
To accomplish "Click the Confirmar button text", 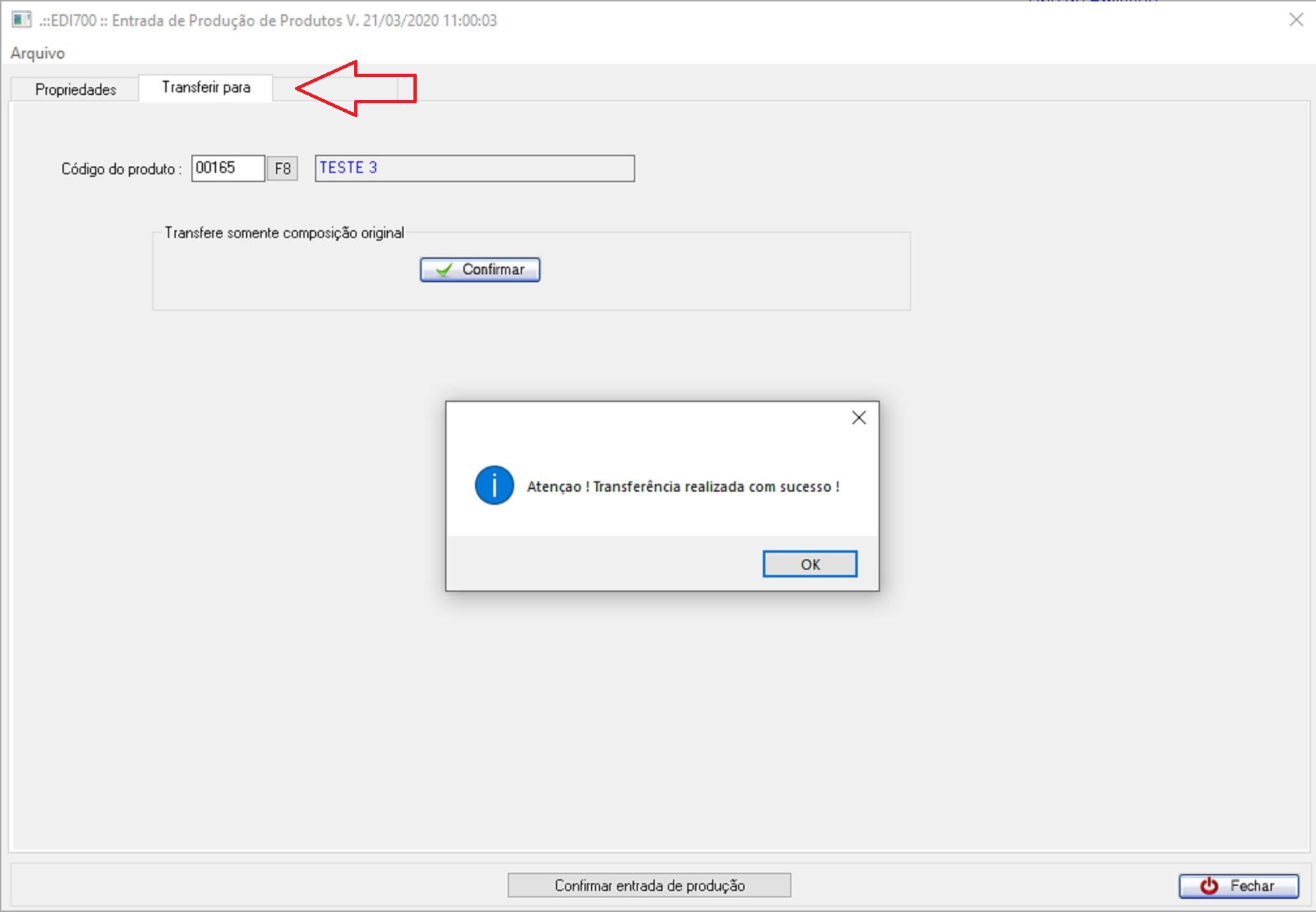I will tap(493, 270).
